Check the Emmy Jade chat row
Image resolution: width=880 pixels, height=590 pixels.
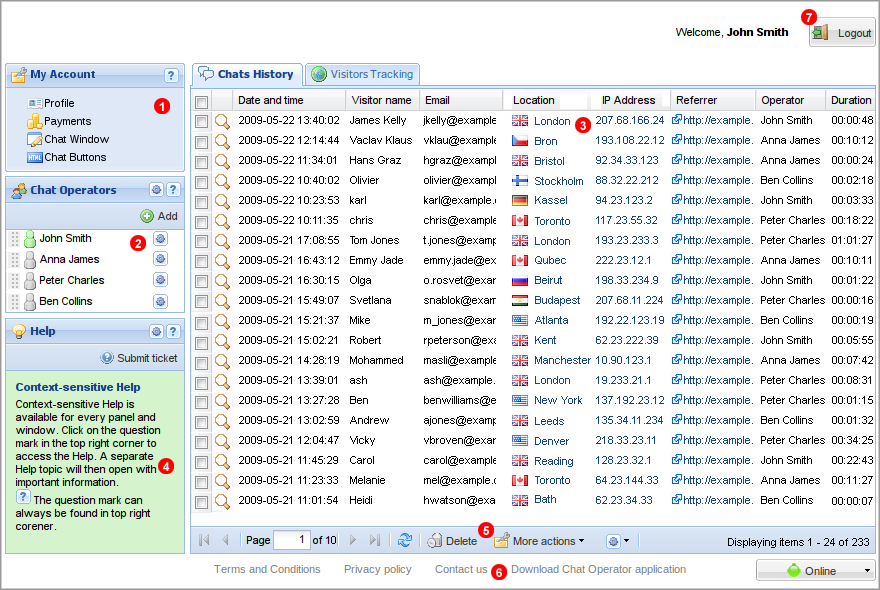(201, 261)
